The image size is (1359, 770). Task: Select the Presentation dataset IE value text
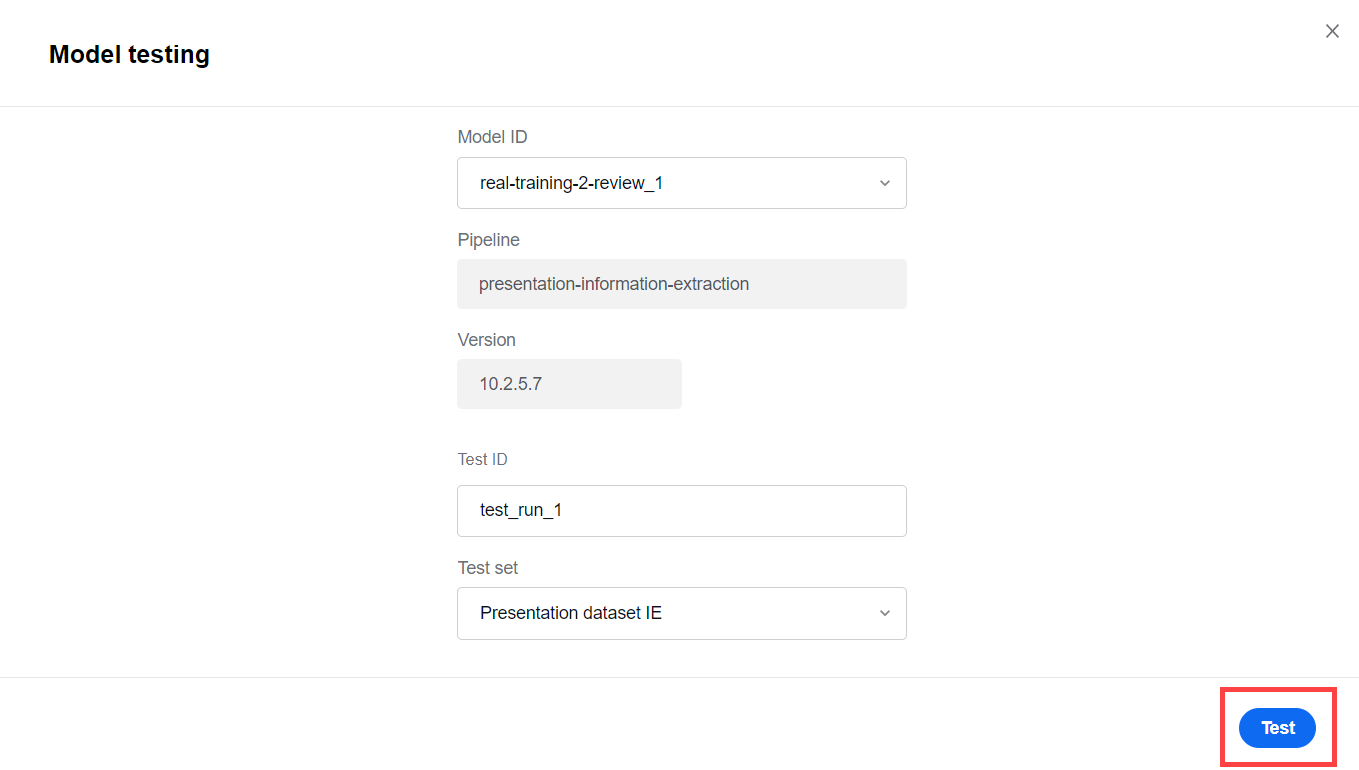coord(571,613)
